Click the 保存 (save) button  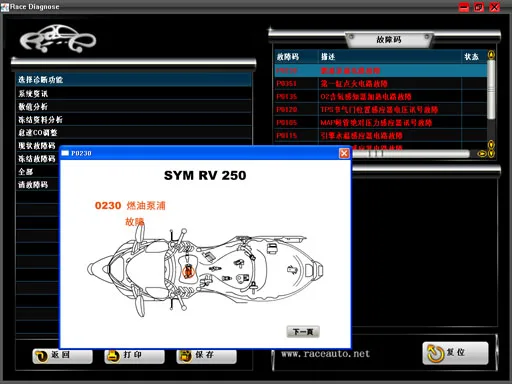click(206, 356)
